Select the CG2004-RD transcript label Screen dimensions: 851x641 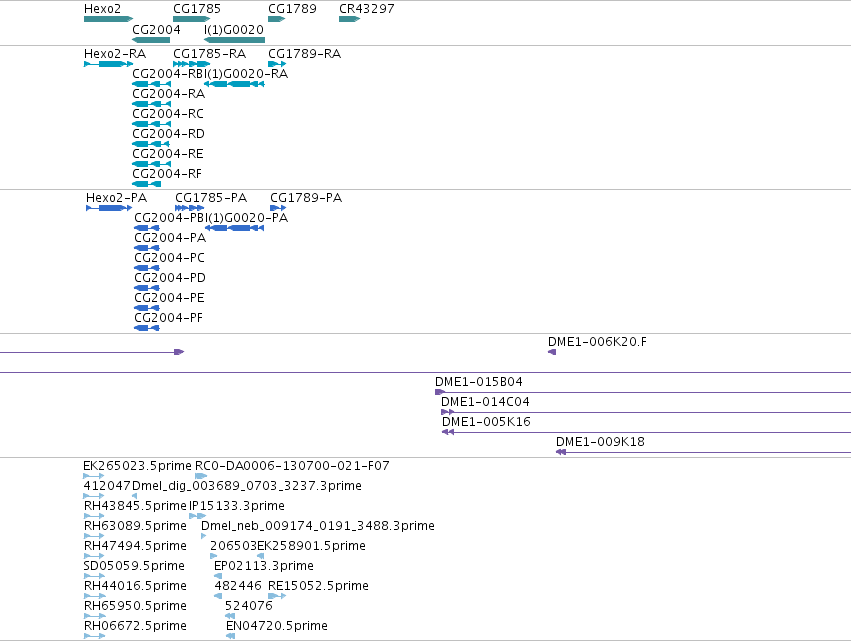pyautogui.click(x=169, y=134)
